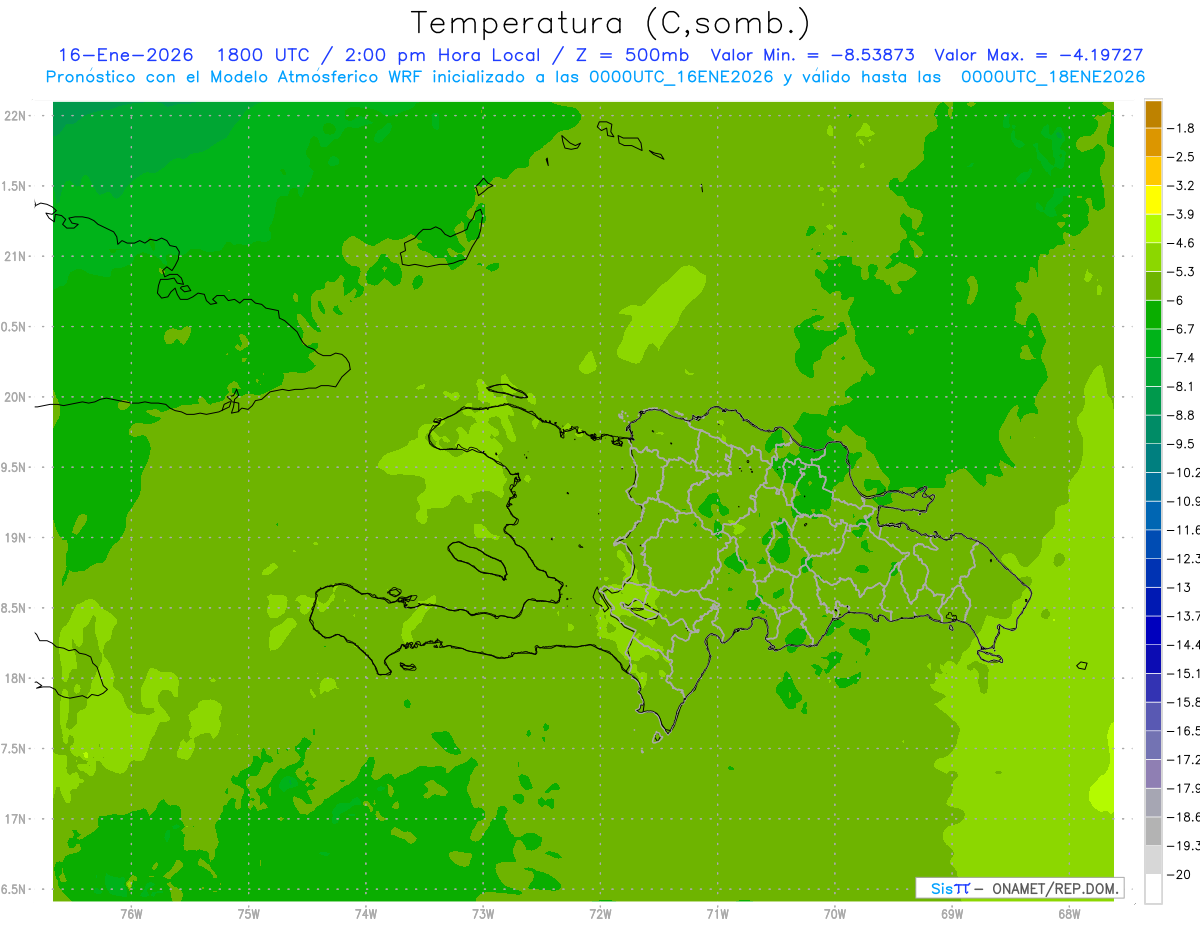Click the "68W" longitude label
The height and width of the screenshot is (927, 1200).
[1069, 914]
